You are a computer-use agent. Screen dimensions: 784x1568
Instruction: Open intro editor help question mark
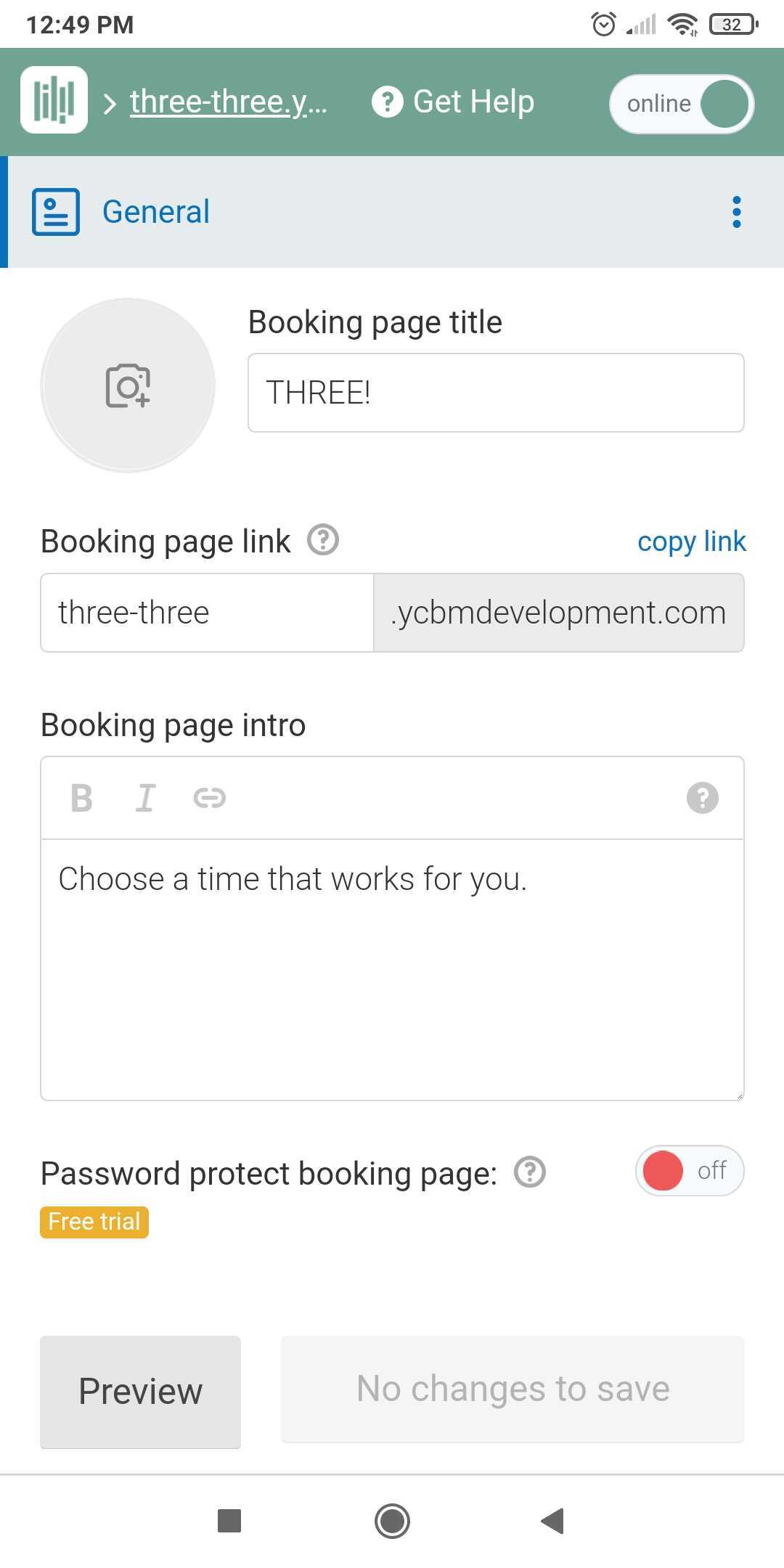(x=702, y=798)
